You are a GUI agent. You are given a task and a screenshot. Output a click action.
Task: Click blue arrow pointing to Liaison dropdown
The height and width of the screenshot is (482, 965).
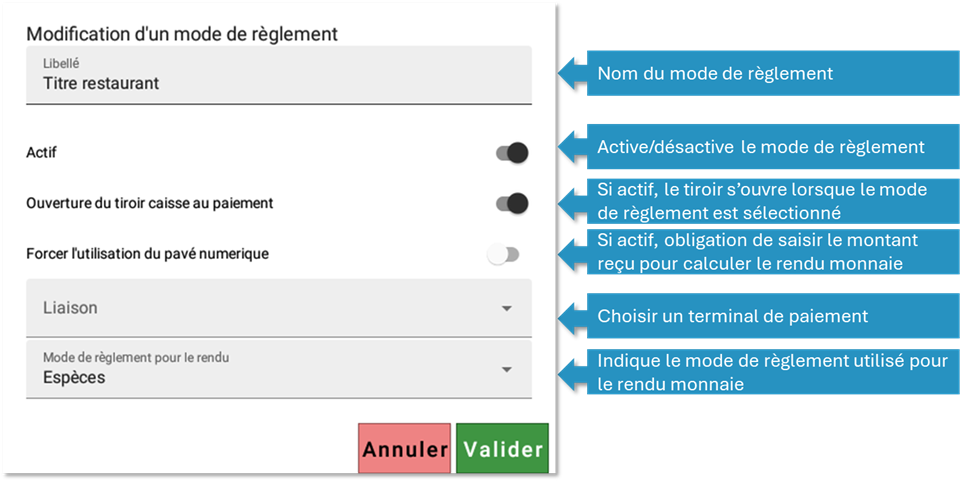pos(568,315)
